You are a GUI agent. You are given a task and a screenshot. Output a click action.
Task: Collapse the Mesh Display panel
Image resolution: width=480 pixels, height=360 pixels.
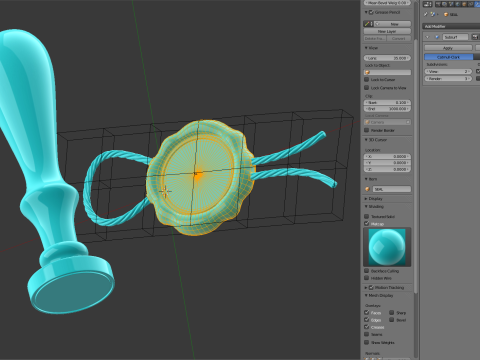click(x=366, y=295)
